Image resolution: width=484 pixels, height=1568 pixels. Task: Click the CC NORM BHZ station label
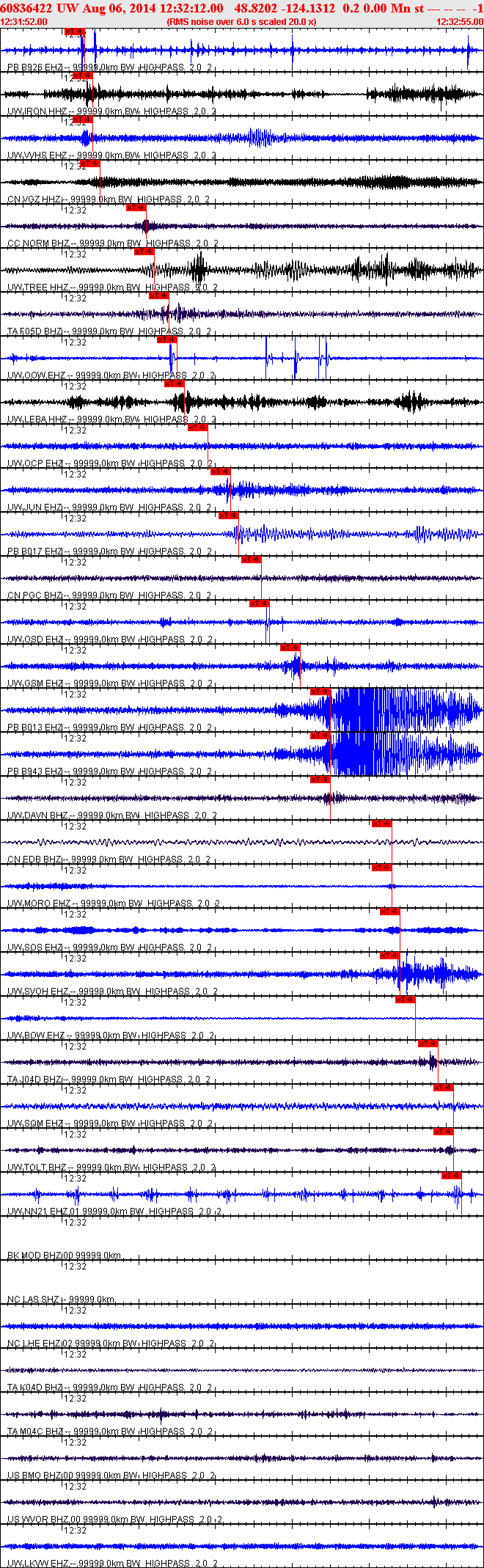38,243
